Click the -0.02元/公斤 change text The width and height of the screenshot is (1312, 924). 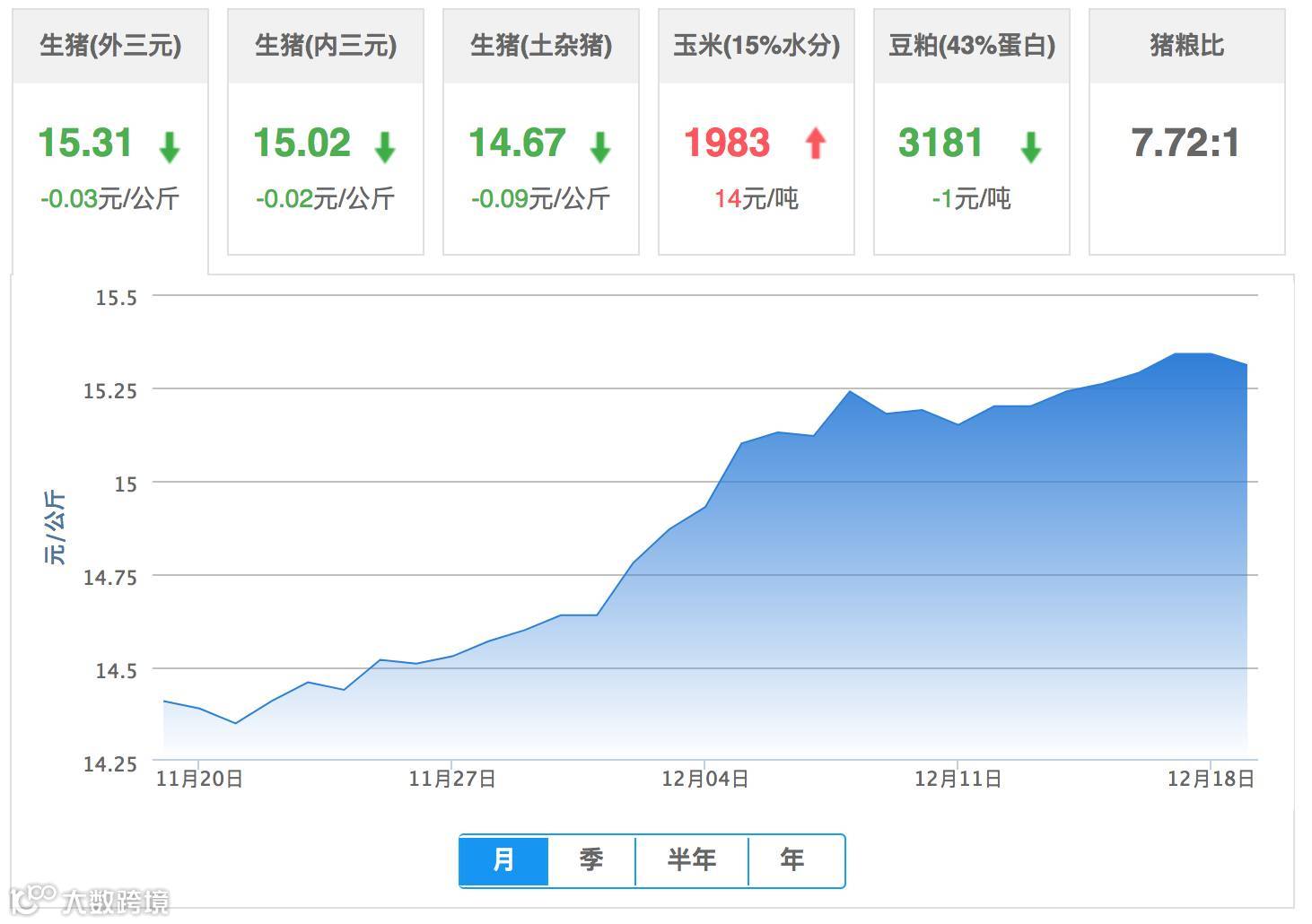click(325, 198)
